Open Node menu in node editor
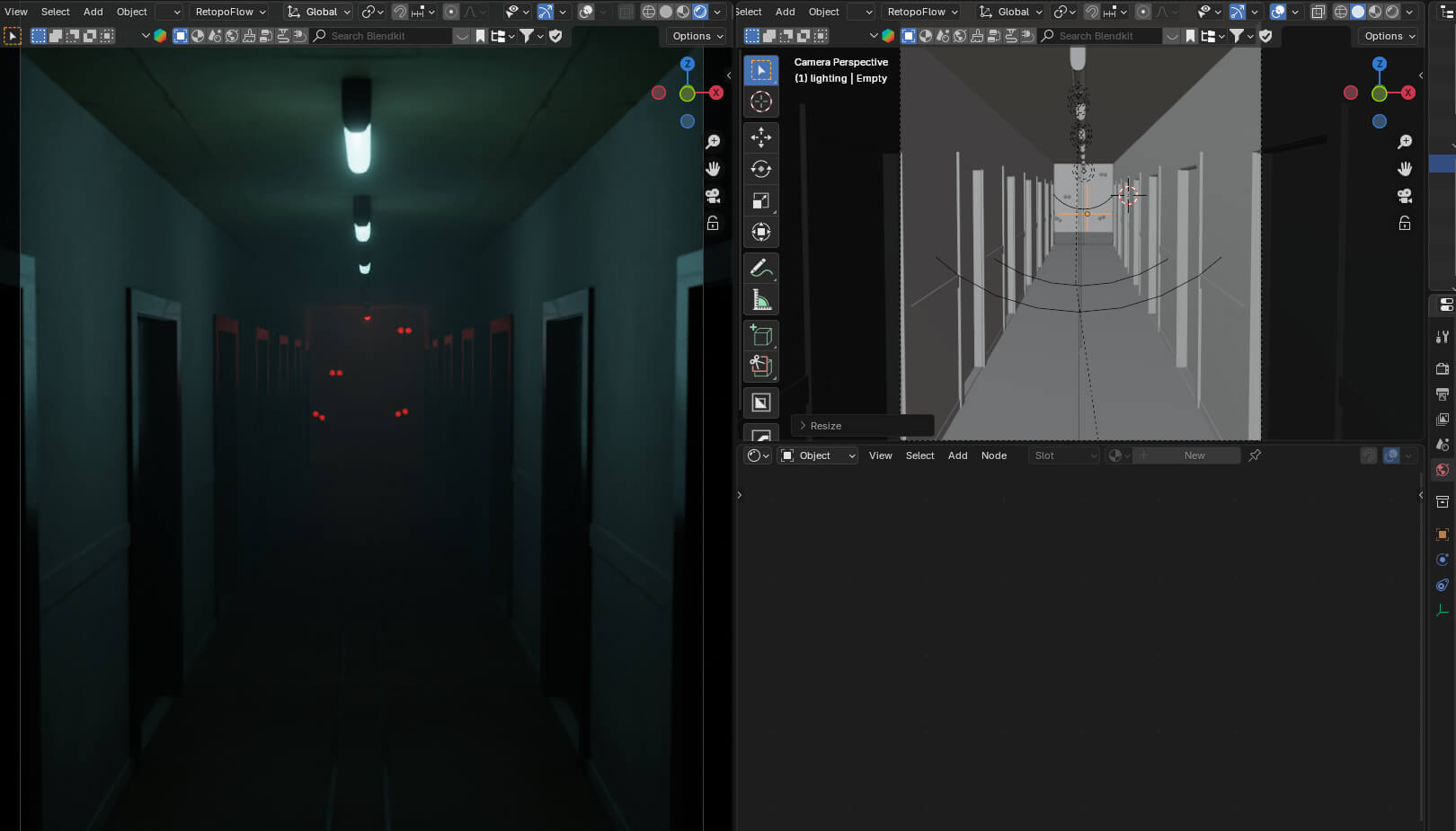1456x831 pixels. pyautogui.click(x=994, y=455)
